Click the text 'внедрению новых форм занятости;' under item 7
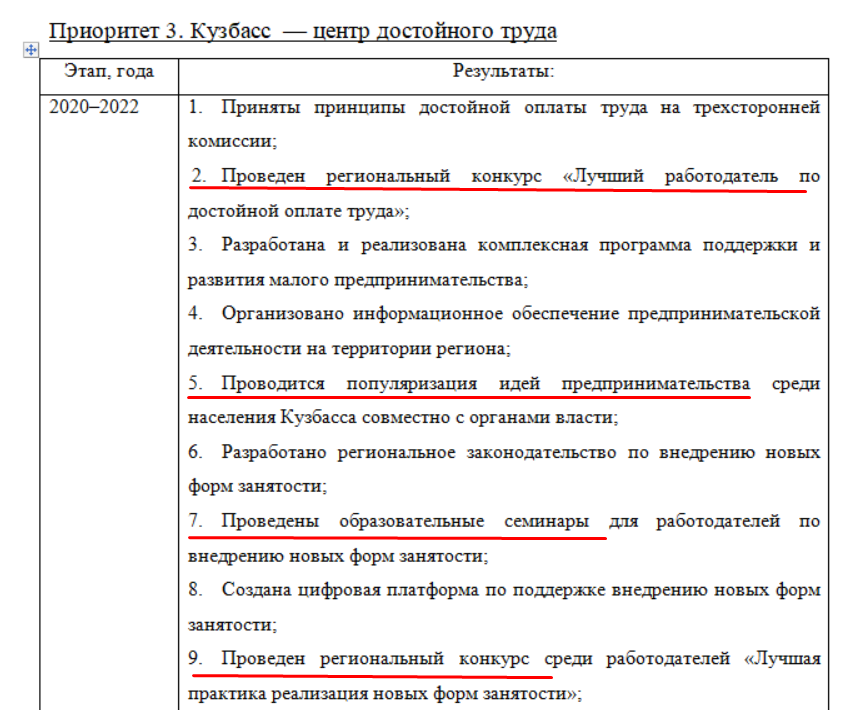 point(338,556)
